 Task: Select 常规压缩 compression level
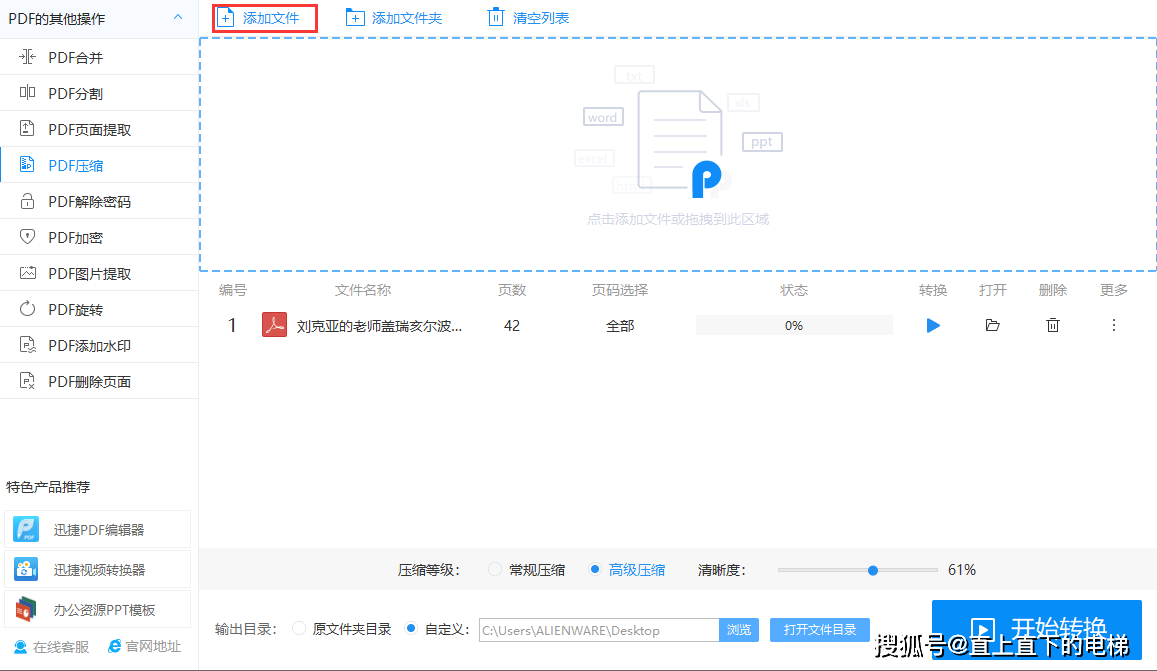(495, 570)
